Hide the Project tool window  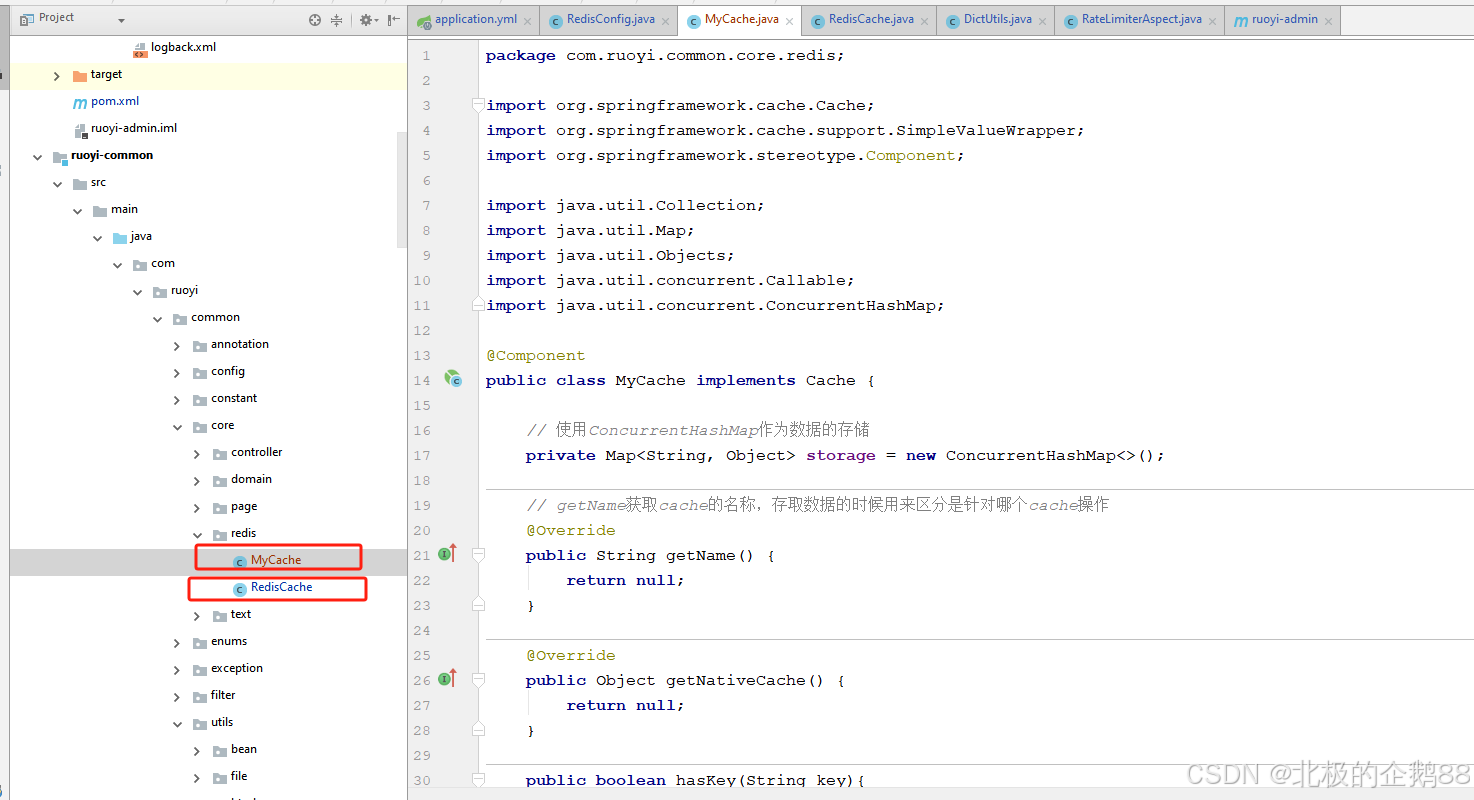click(x=394, y=20)
